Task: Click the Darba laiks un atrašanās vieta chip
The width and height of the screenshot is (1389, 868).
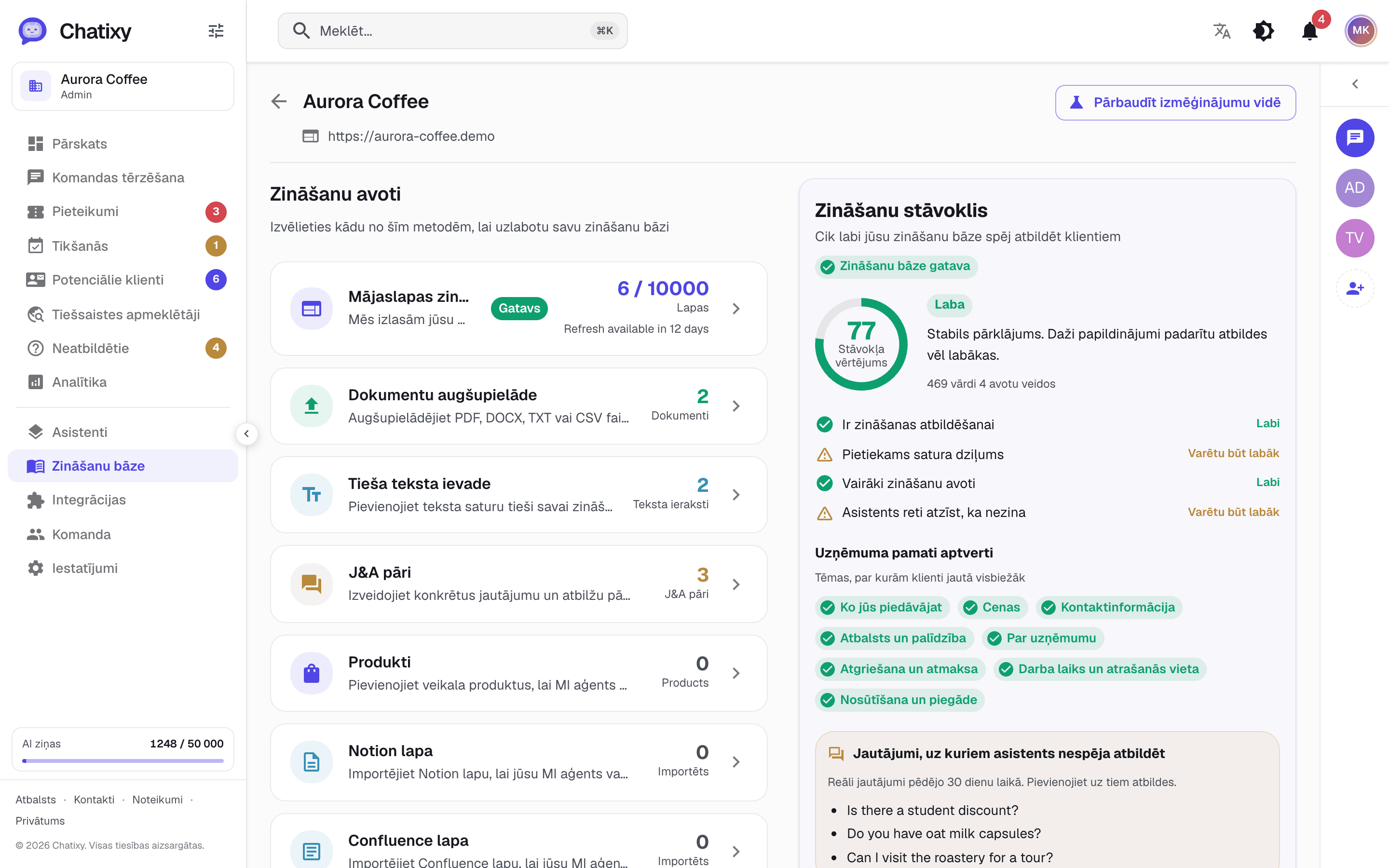Action: pos(1100,669)
